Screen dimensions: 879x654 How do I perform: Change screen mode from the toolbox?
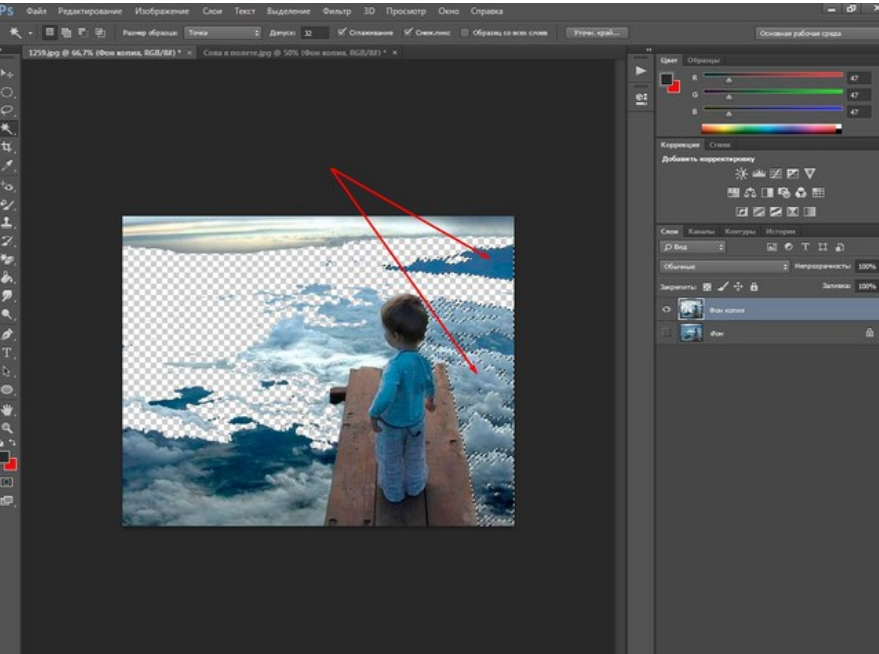pyautogui.click(x=7, y=500)
